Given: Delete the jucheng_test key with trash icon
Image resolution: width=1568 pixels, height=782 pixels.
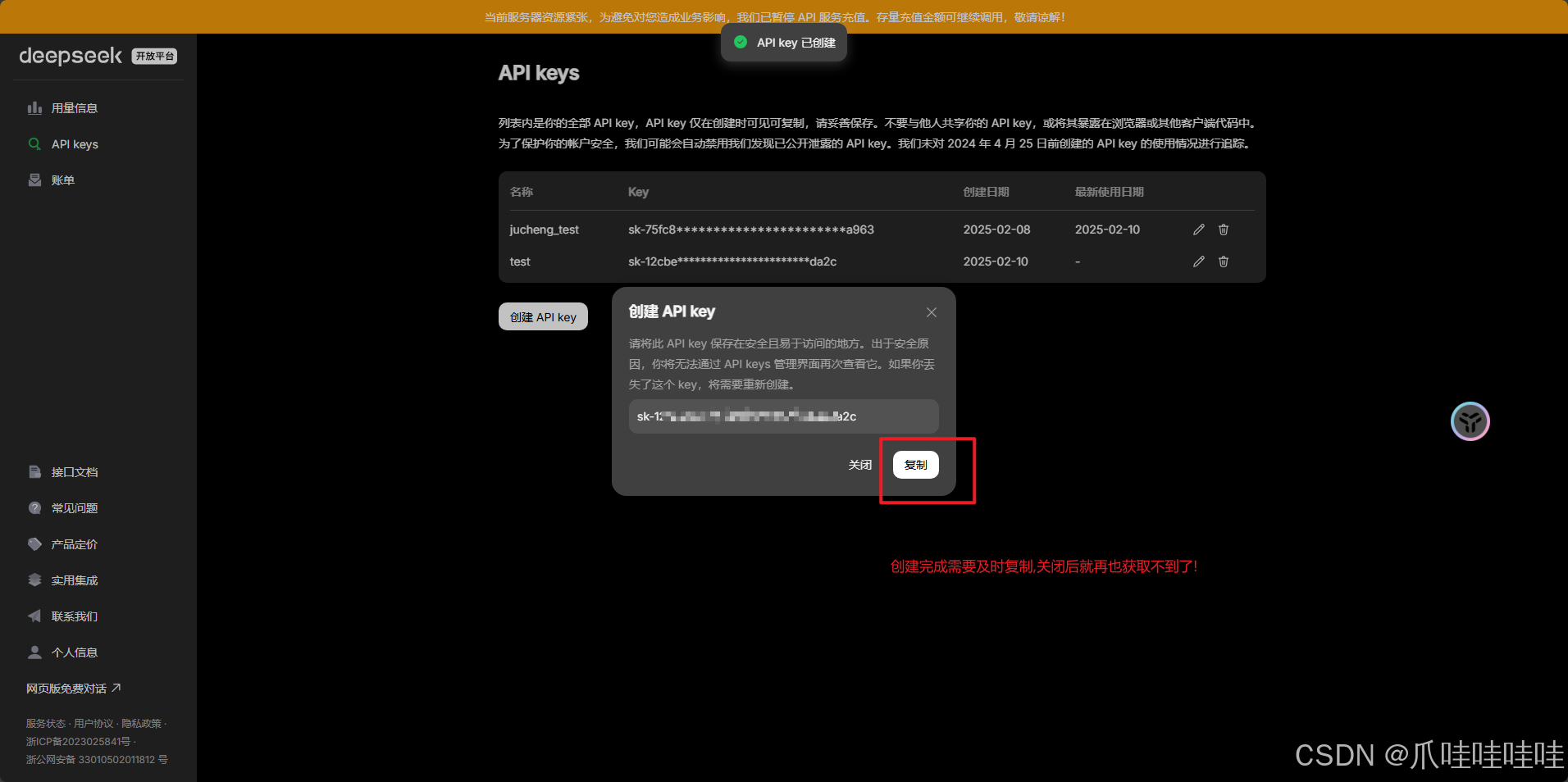Looking at the screenshot, I should point(1224,230).
